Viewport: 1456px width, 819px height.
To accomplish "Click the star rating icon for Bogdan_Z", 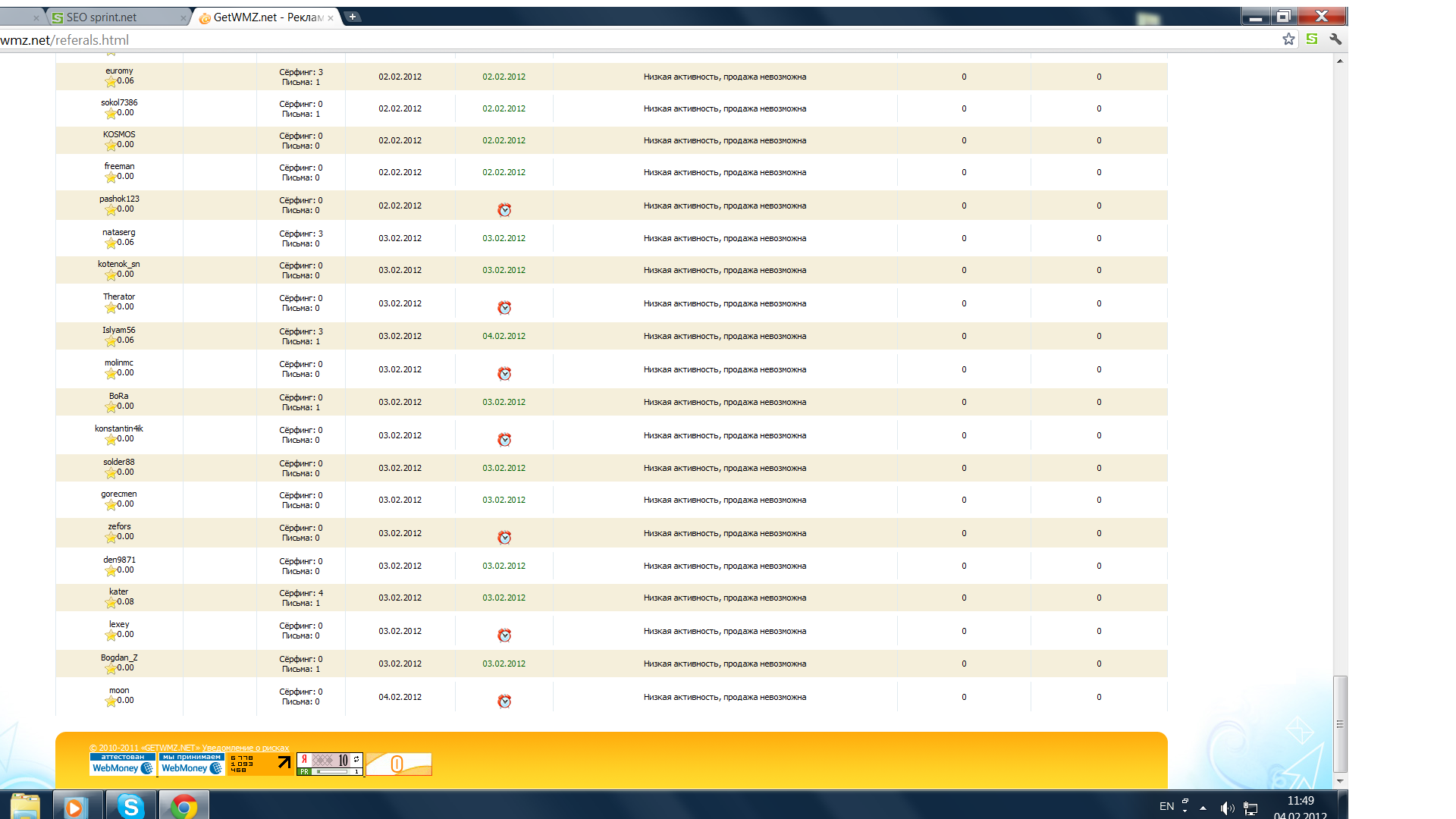I will coord(111,668).
